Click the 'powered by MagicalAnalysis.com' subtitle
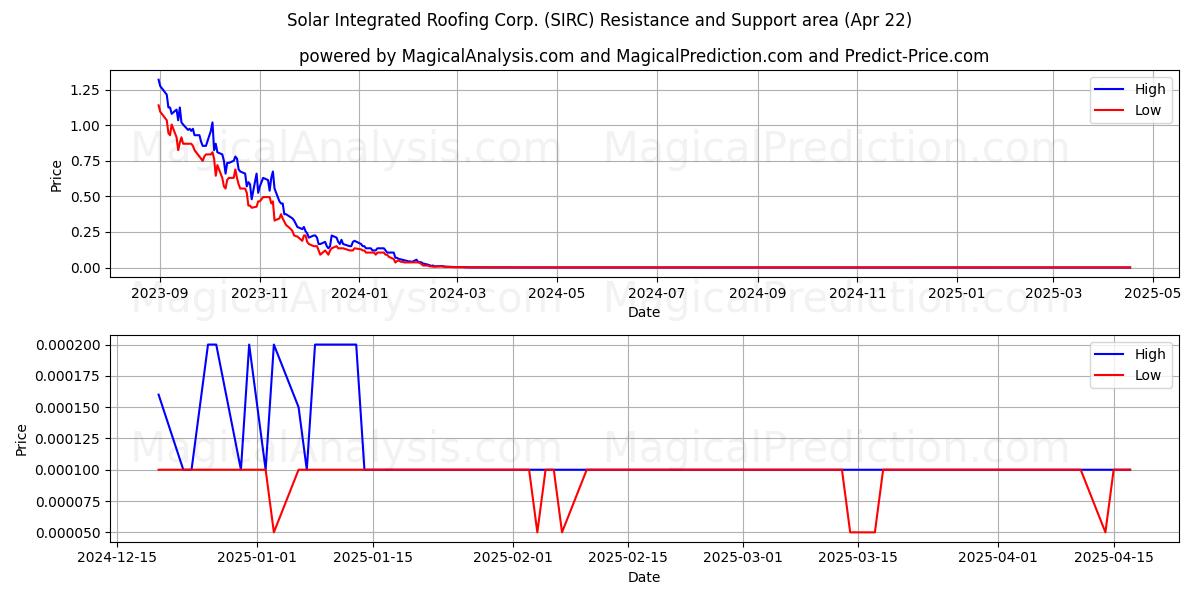Viewport: 1200px width, 600px height. point(644,56)
